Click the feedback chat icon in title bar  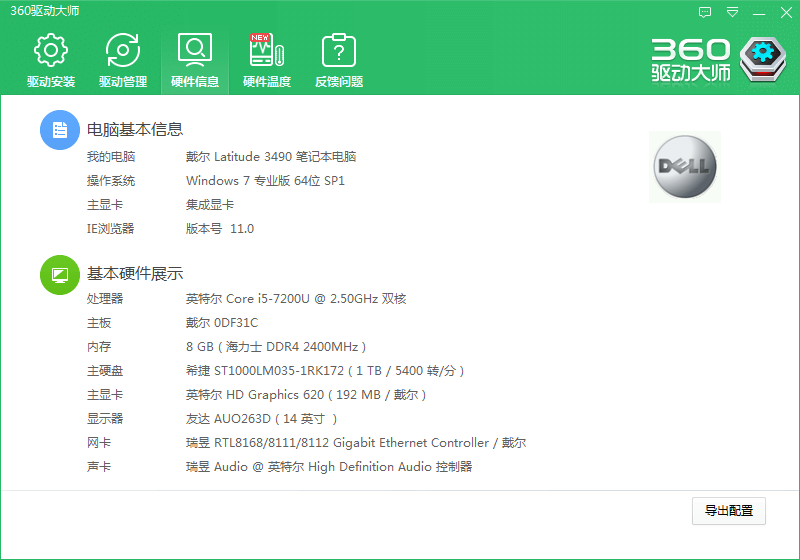tap(705, 12)
